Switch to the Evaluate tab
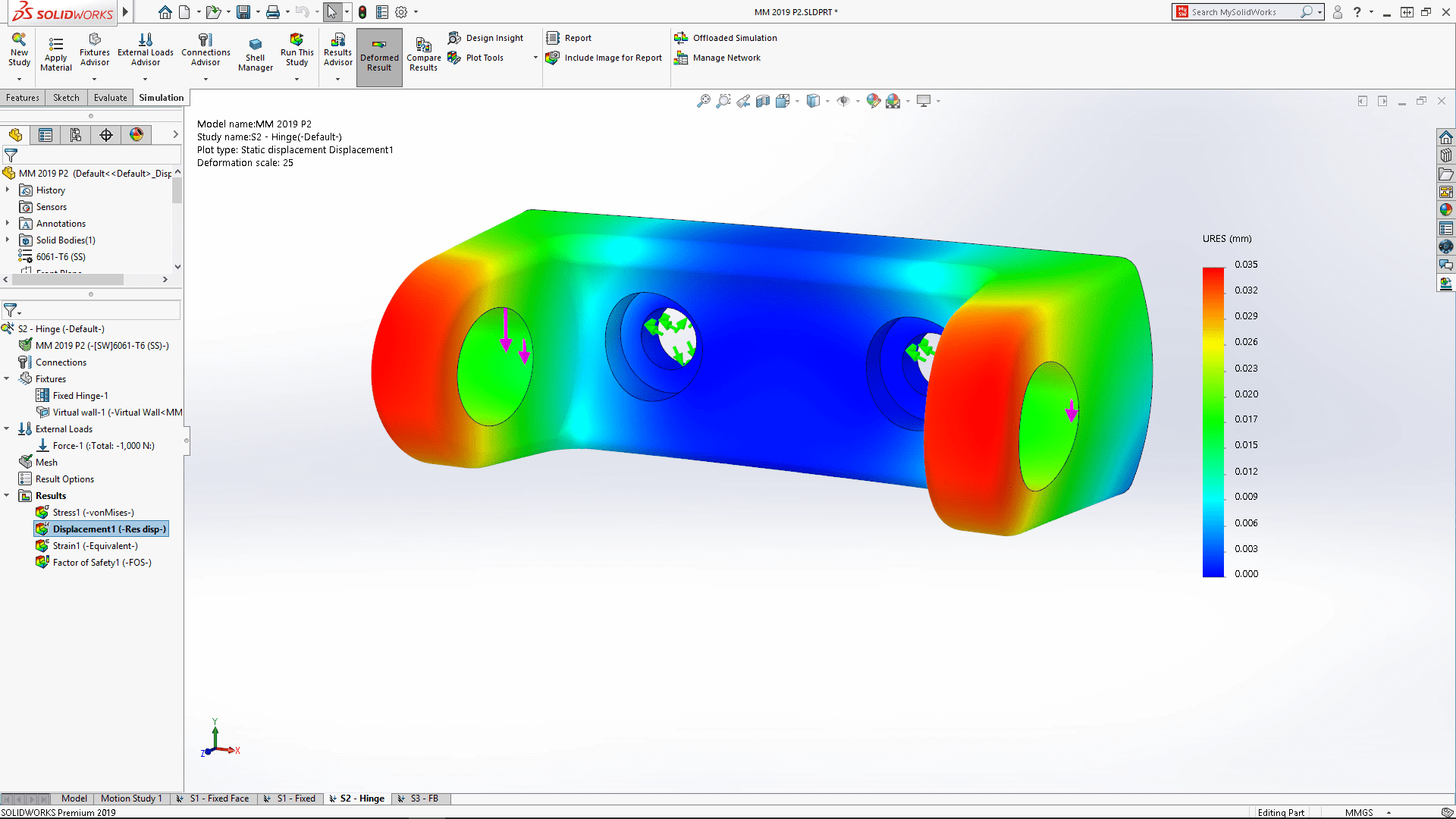The image size is (1456, 819). tap(110, 97)
